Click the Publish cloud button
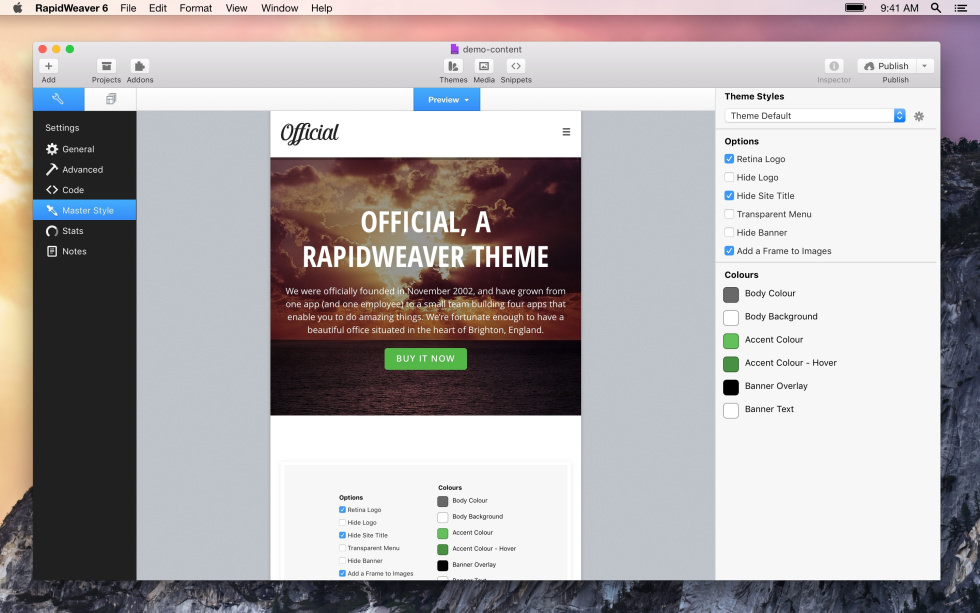The height and width of the screenshot is (613, 980). click(886, 66)
